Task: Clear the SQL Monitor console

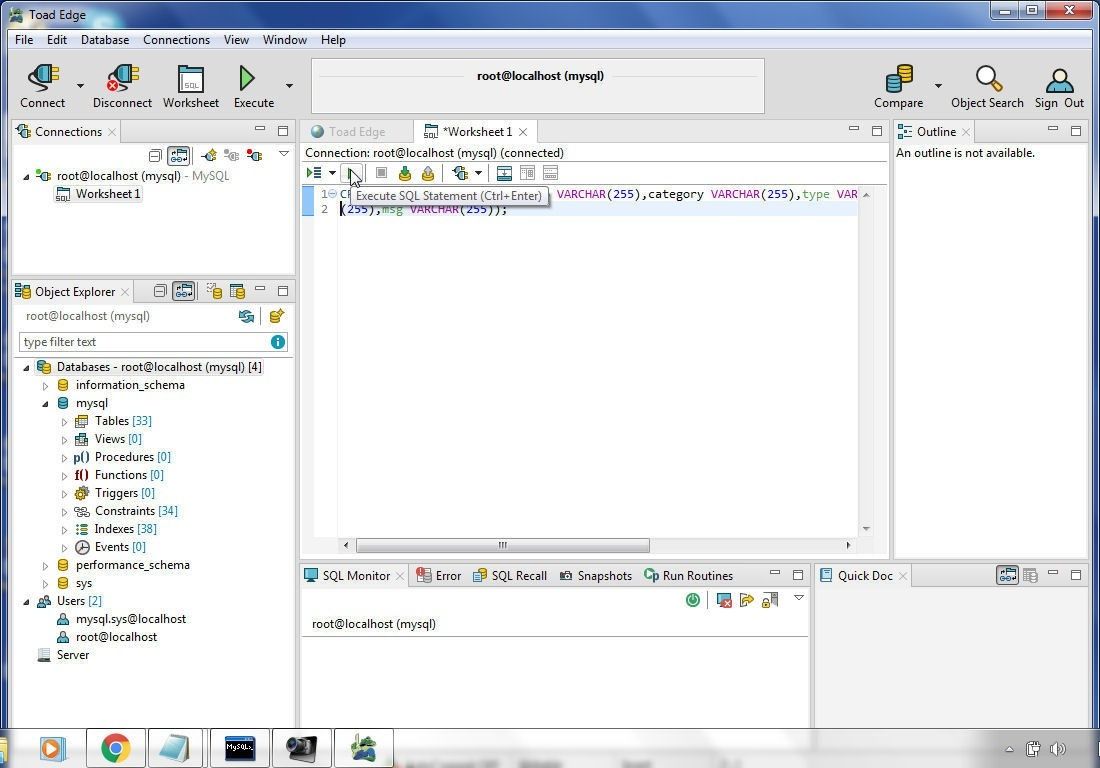Action: (724, 600)
